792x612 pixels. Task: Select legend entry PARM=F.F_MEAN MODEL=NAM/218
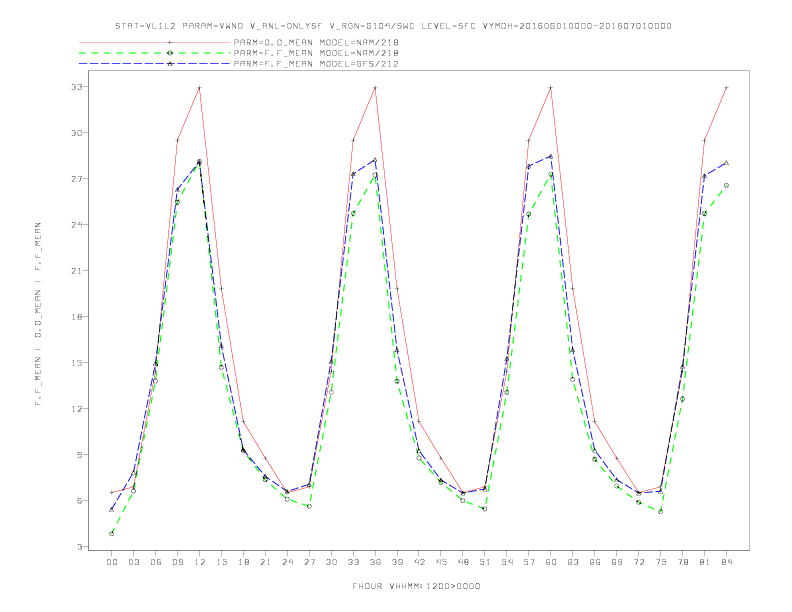coord(316,53)
